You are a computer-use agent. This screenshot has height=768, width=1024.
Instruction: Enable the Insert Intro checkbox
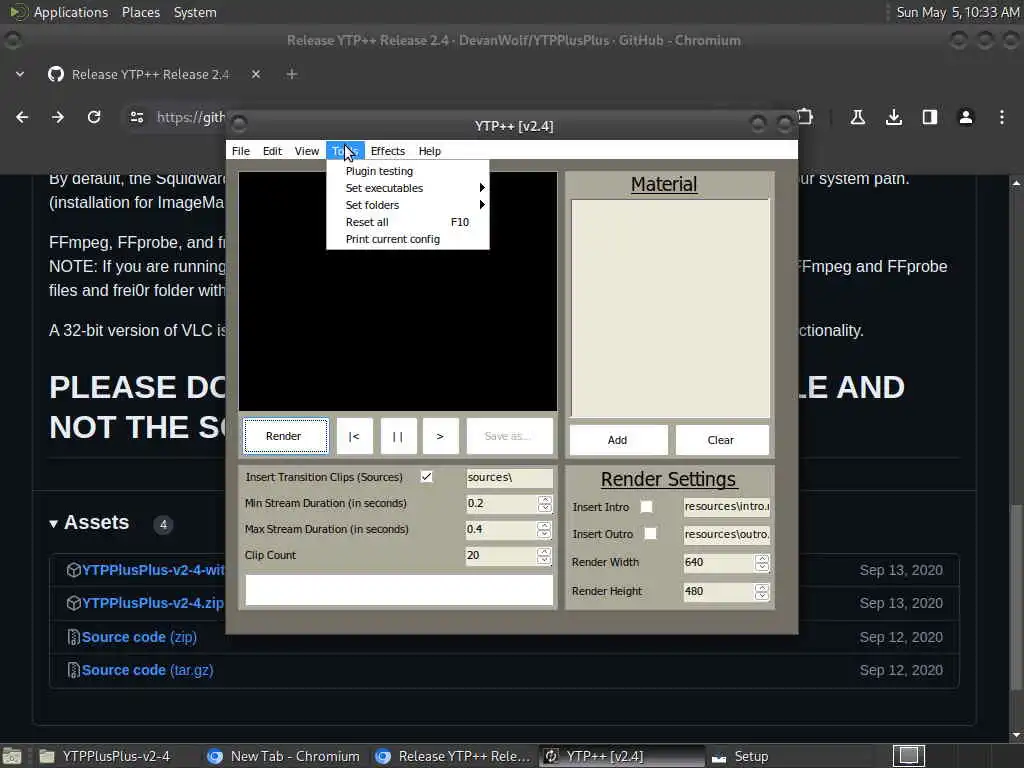click(x=647, y=507)
